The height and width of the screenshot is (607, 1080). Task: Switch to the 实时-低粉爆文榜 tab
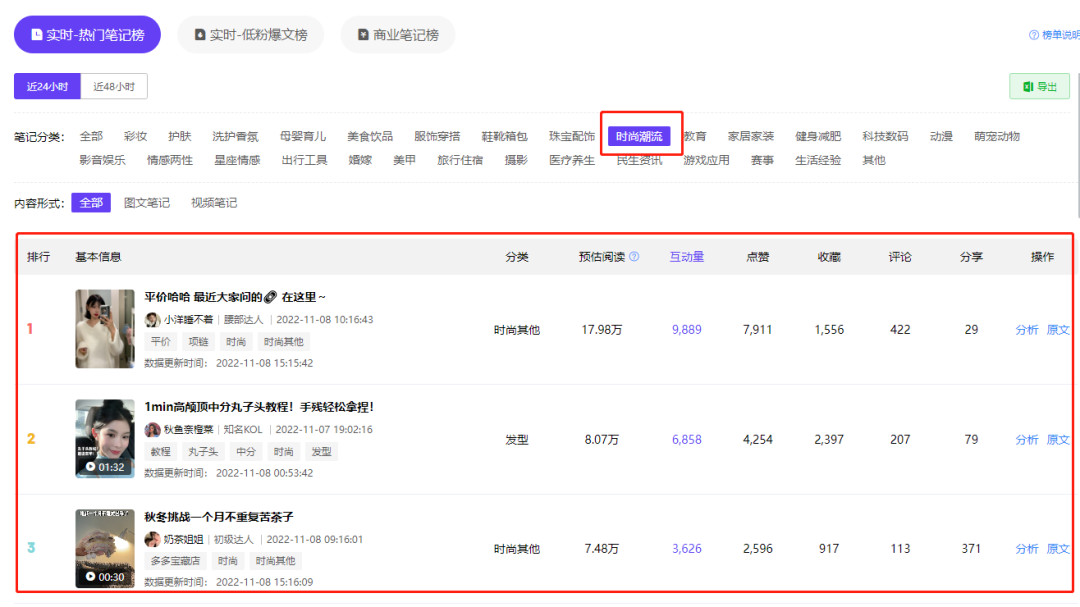click(251, 34)
